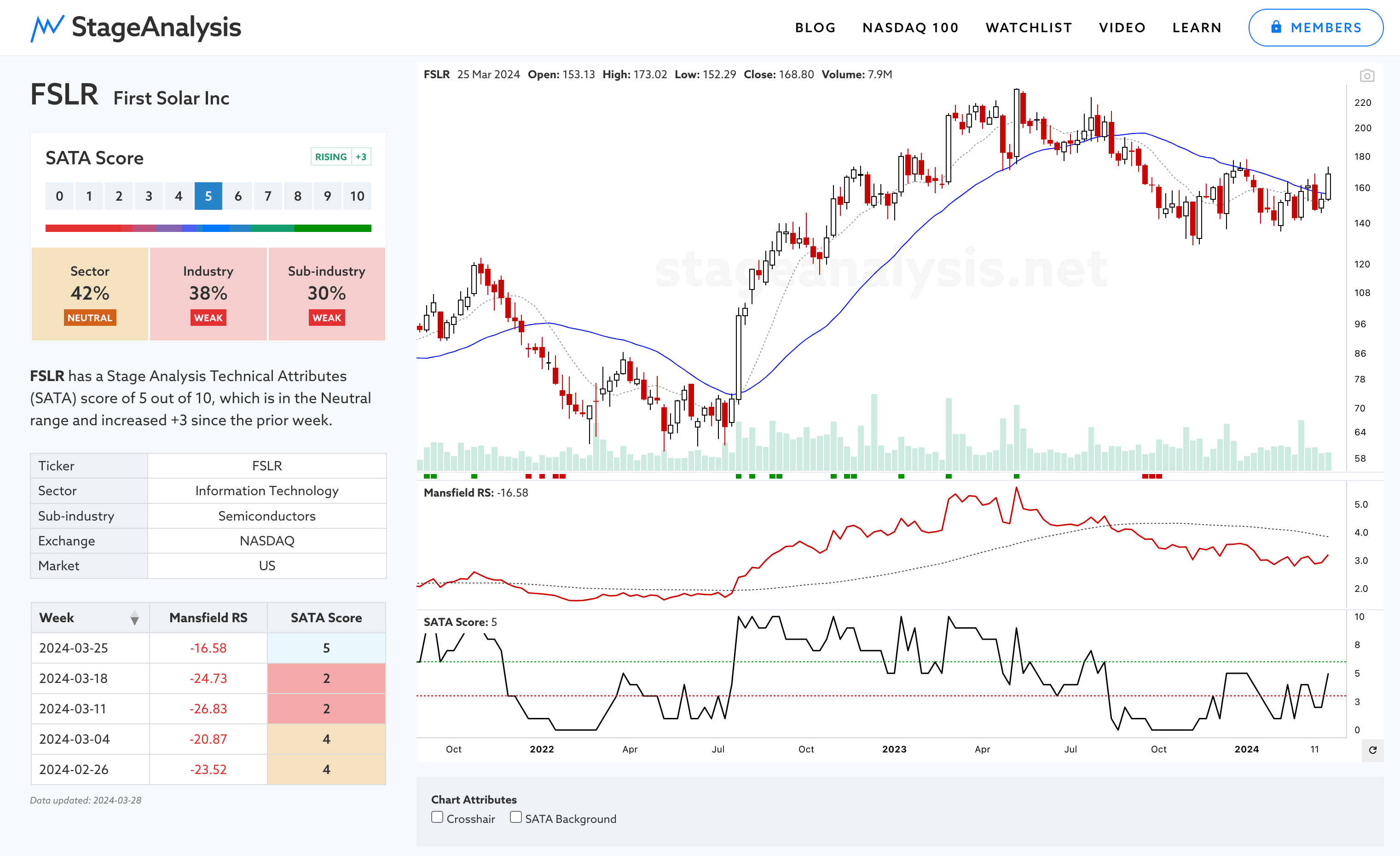Open the VIDEO menu item
This screenshot has height=856, width=1400.
(1122, 28)
